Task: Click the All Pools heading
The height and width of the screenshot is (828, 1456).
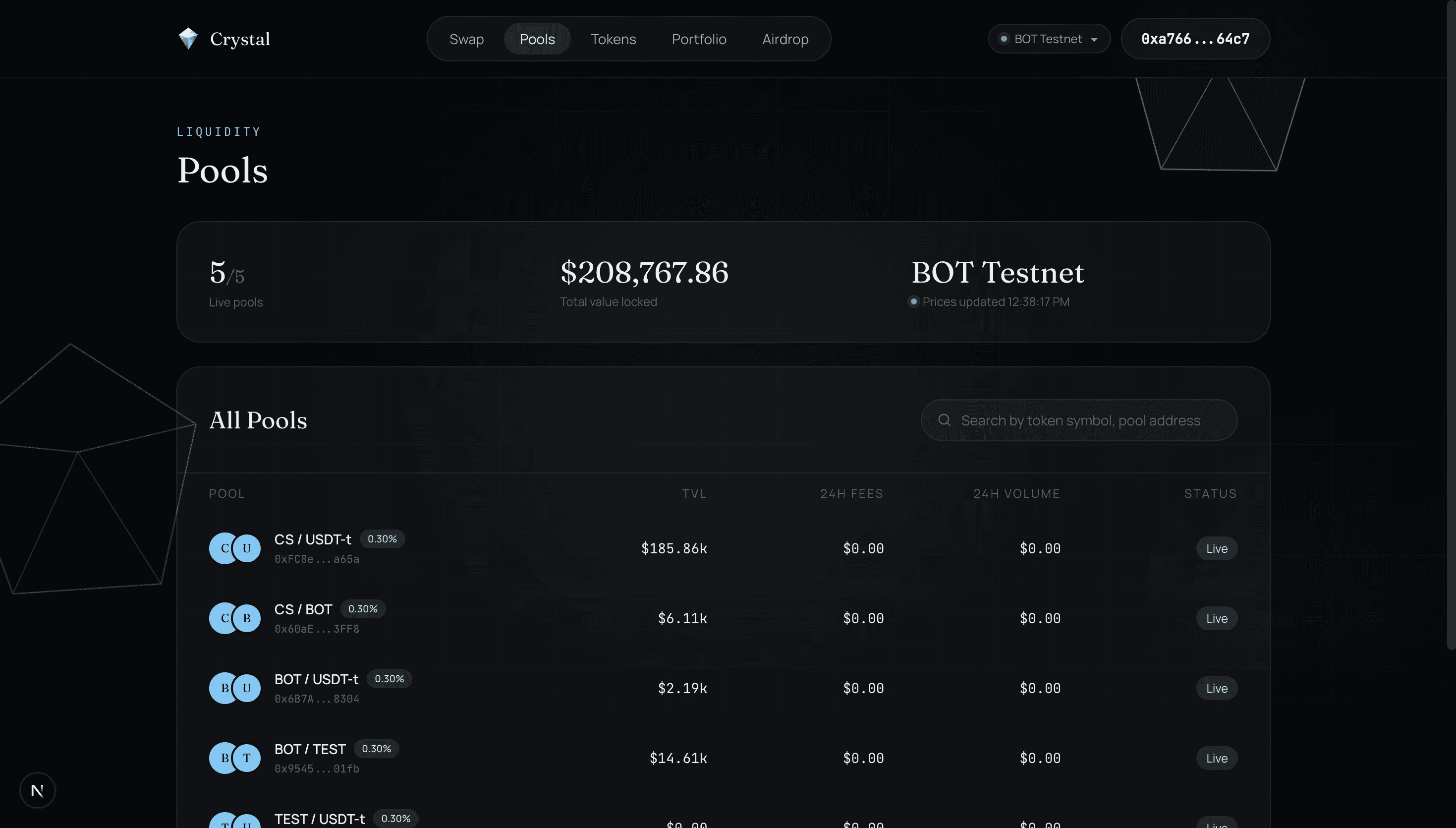Action: (x=258, y=420)
